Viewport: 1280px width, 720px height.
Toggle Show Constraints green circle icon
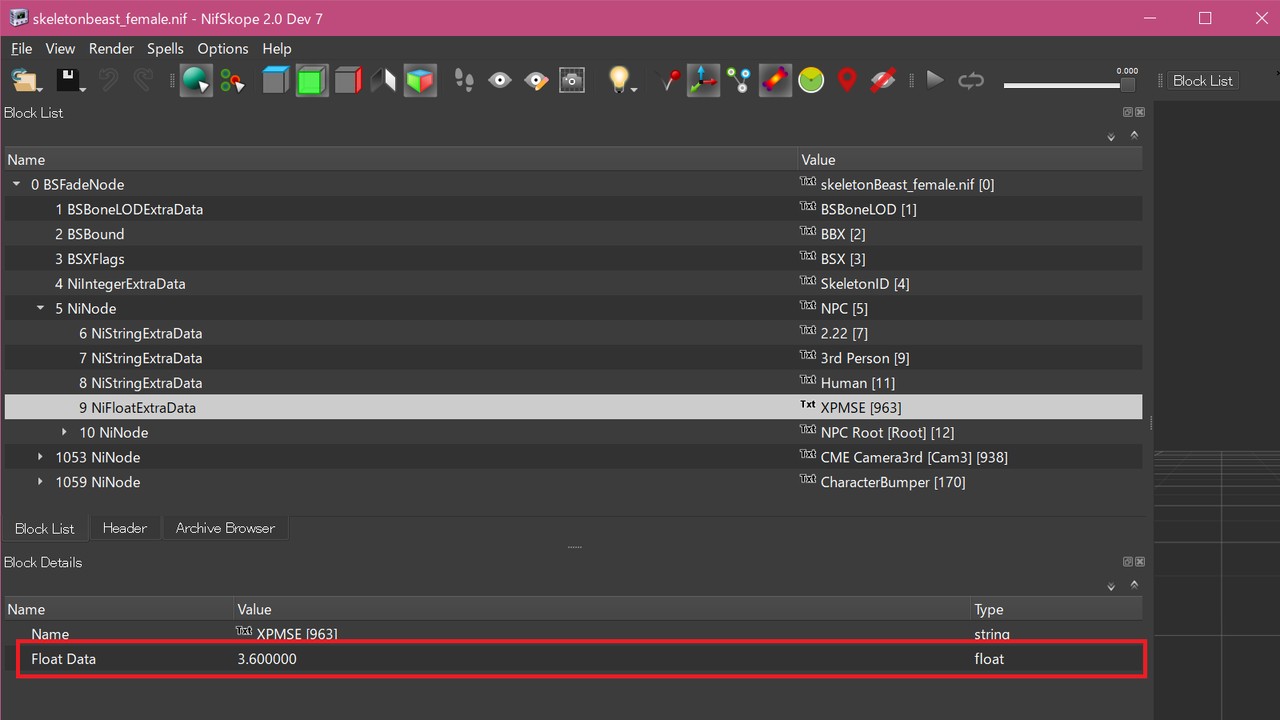click(811, 81)
